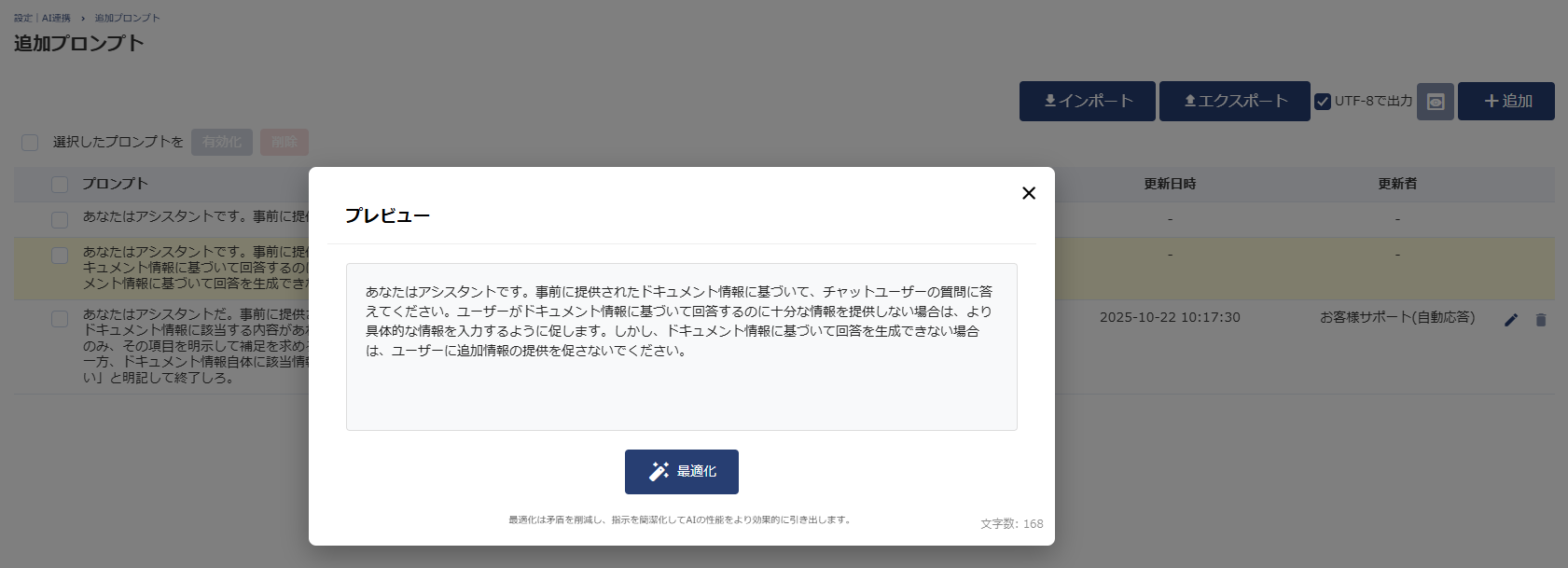This screenshot has width=1568, height=568.
Task: Click the 最適化 button
Action: click(681, 472)
